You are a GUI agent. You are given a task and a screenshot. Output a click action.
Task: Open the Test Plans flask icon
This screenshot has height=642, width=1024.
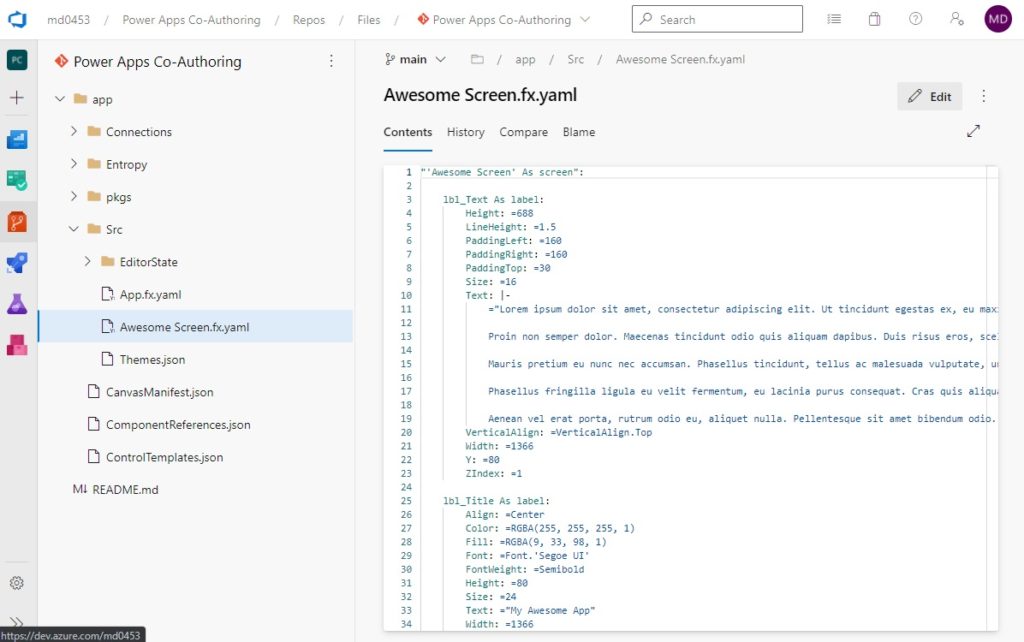tap(17, 304)
